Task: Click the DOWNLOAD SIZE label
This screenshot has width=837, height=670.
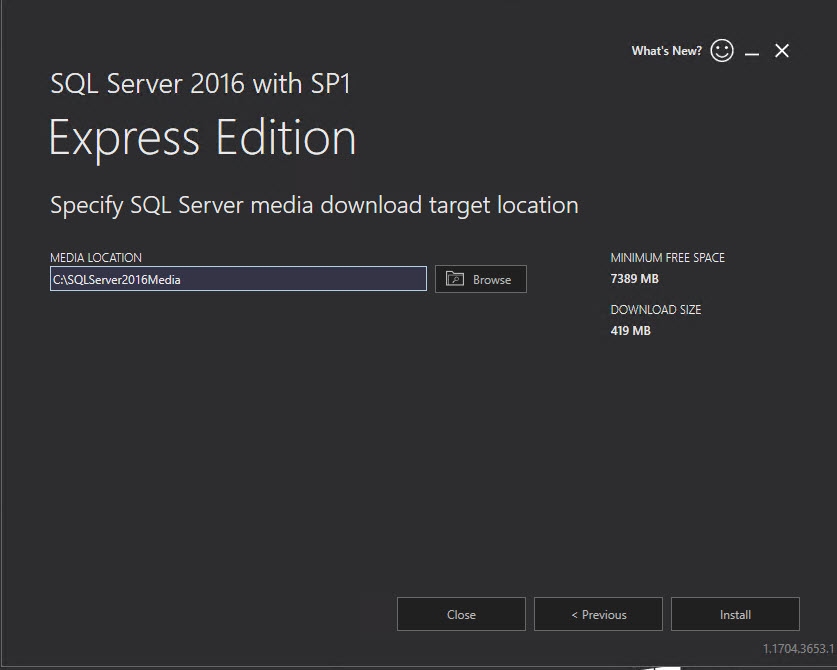Action: tap(656, 310)
